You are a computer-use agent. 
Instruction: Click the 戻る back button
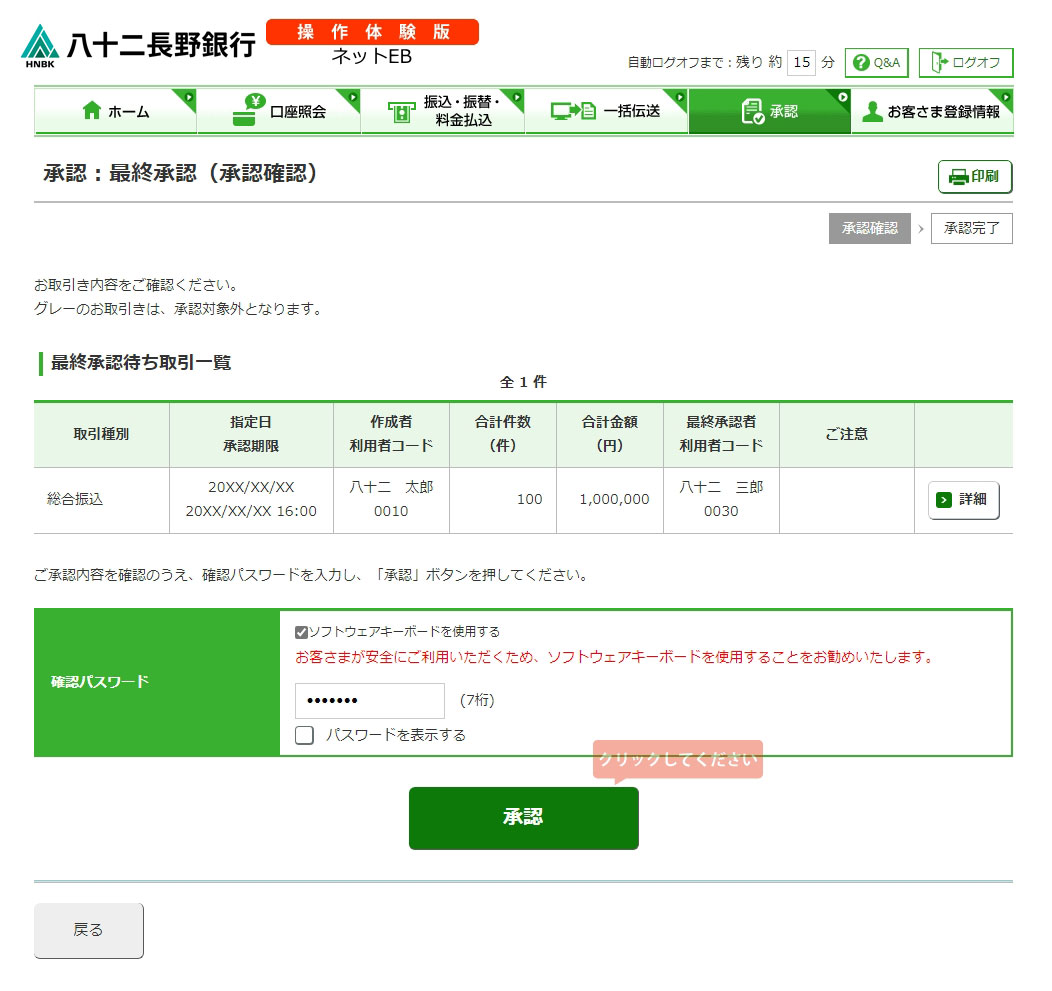click(x=89, y=930)
